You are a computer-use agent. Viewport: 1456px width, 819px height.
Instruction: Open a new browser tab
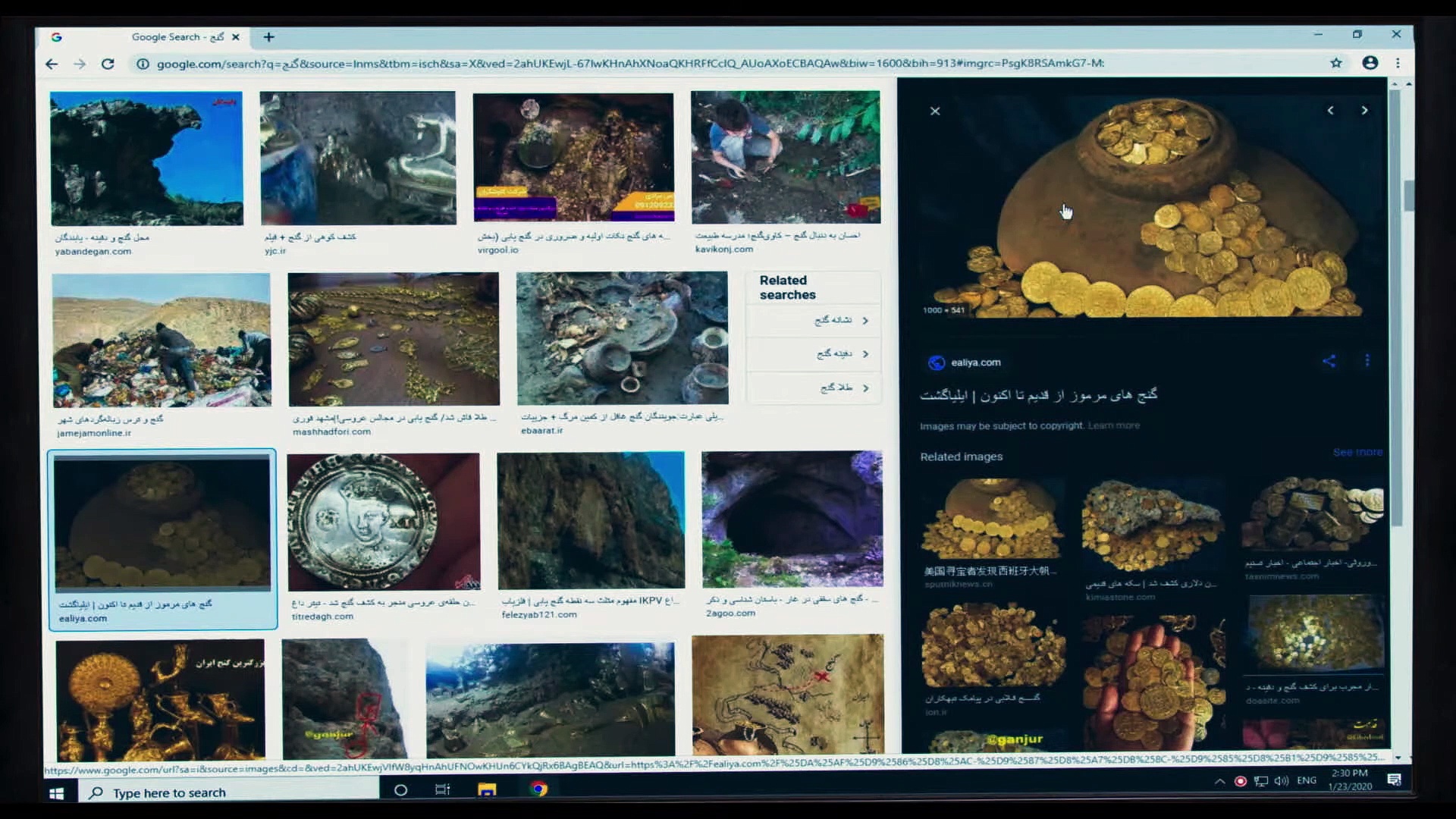(268, 36)
